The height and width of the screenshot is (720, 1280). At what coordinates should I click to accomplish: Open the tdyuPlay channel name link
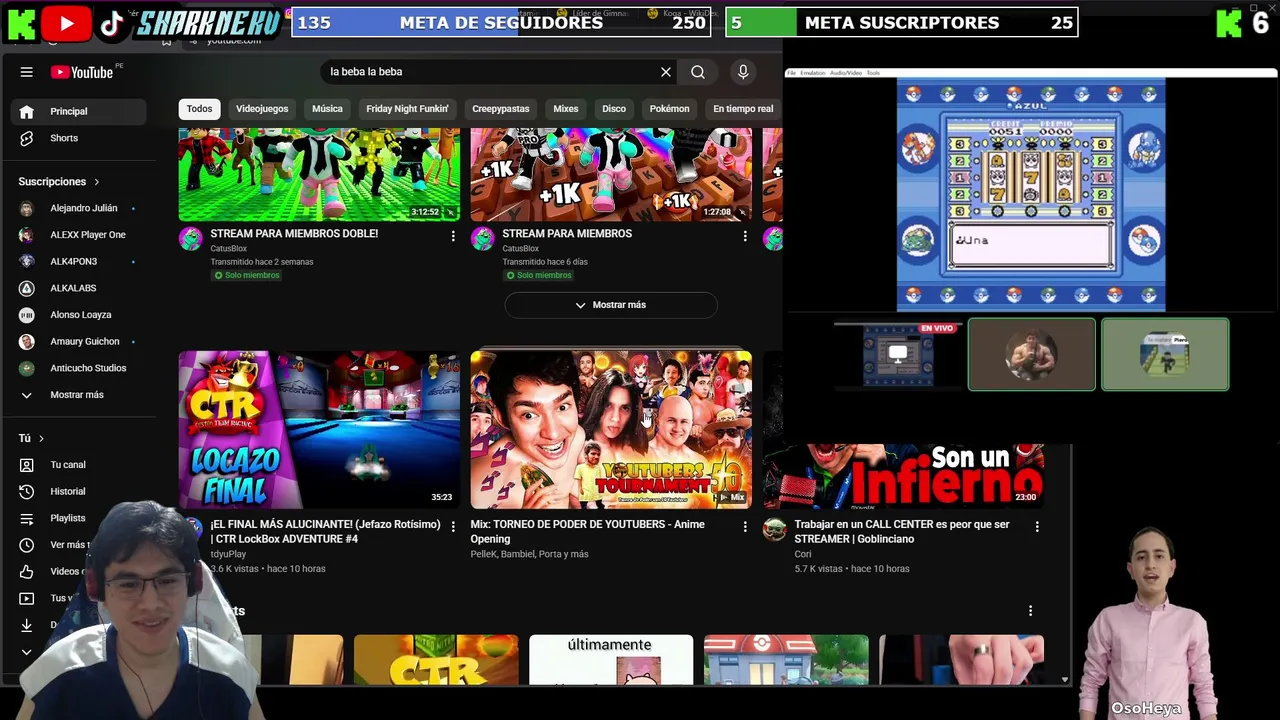click(228, 554)
